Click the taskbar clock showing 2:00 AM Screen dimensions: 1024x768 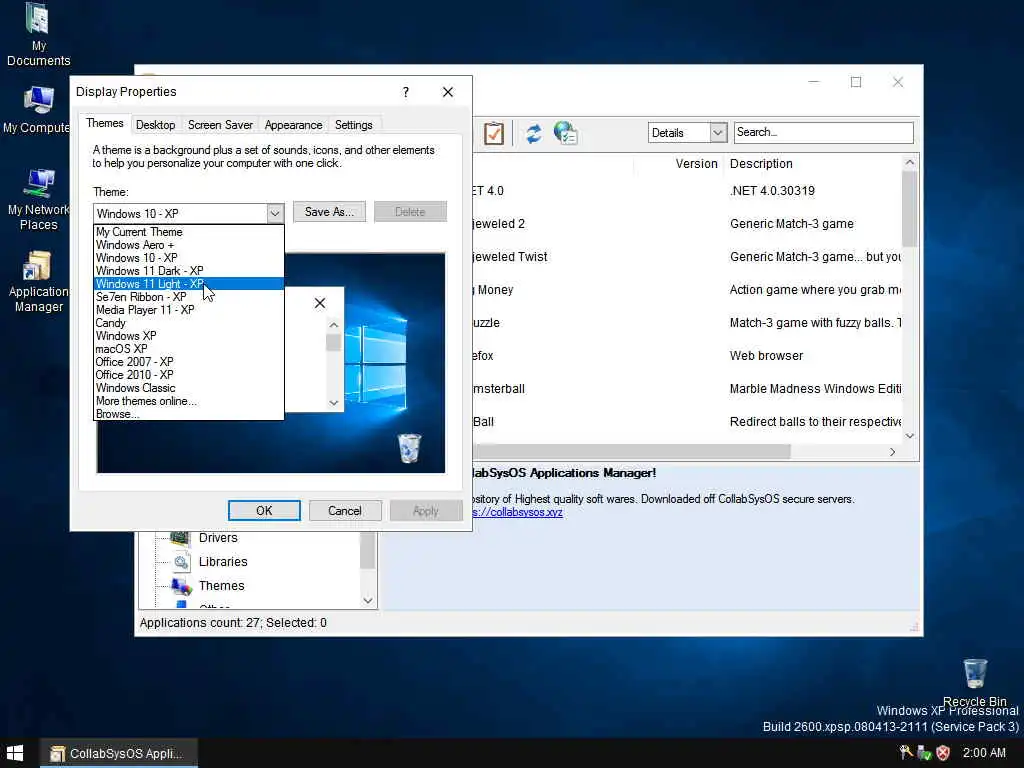click(x=984, y=753)
